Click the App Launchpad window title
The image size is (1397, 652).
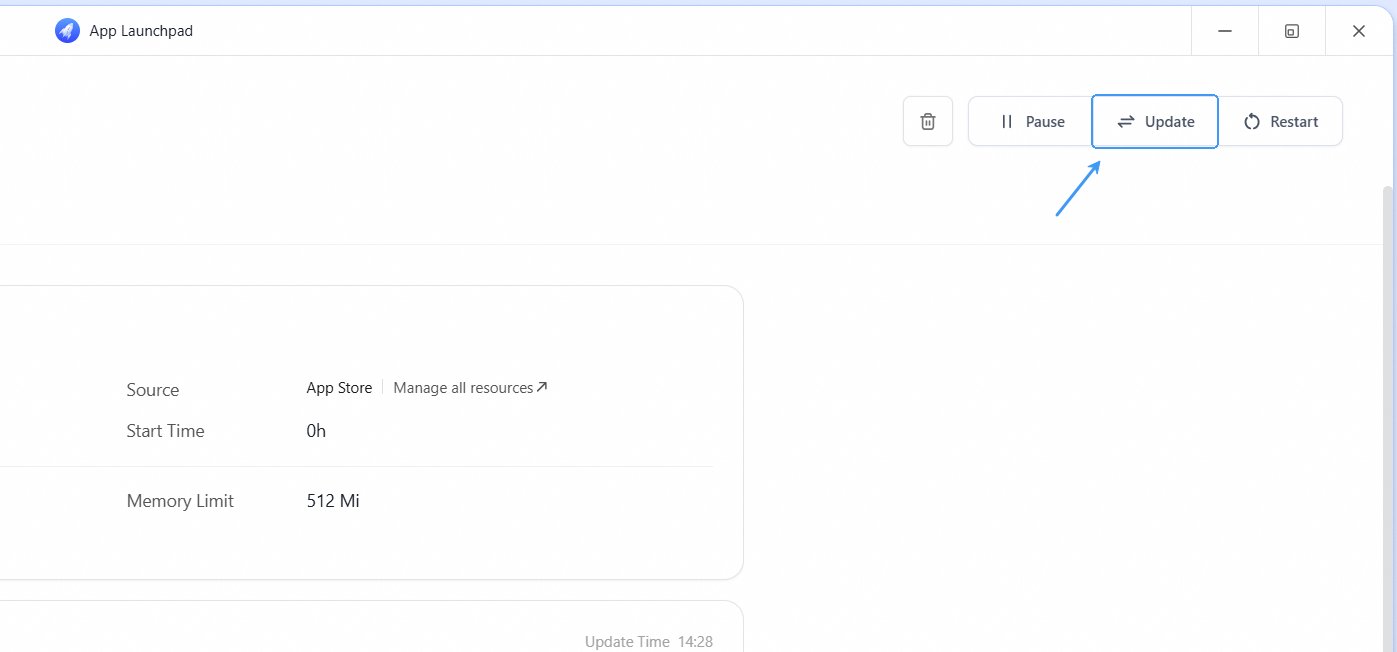click(141, 31)
